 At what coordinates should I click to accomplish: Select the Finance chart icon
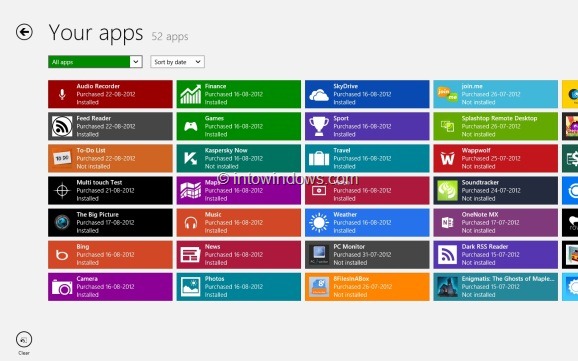pyautogui.click(x=191, y=94)
